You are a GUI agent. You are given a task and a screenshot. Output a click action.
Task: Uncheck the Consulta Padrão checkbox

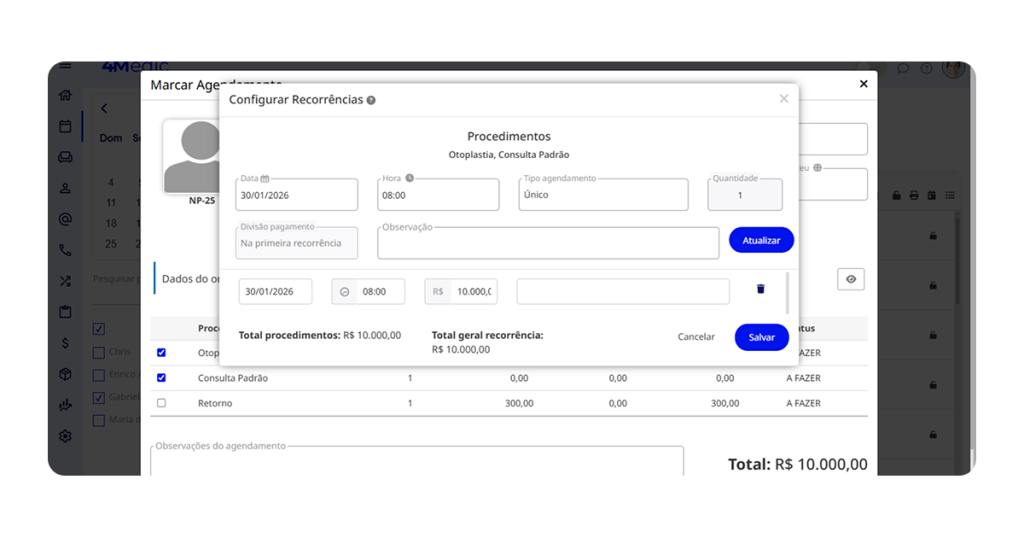161,378
